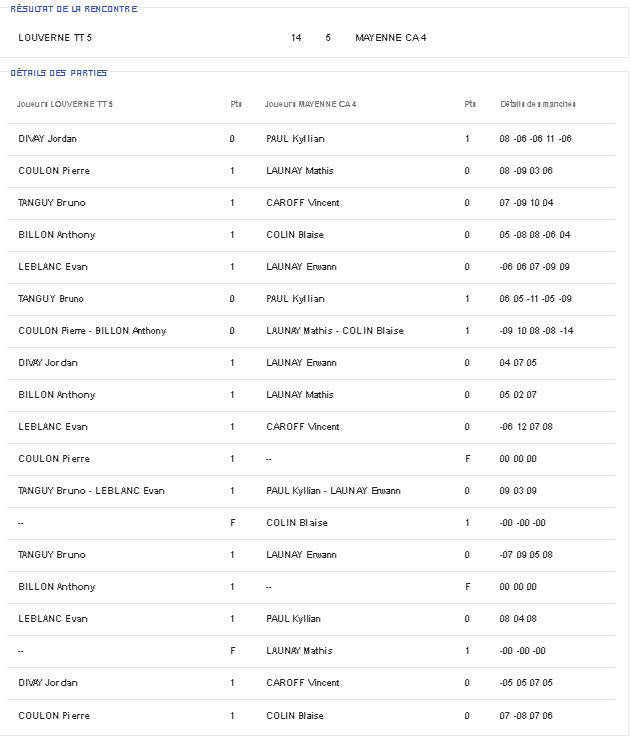This screenshot has height=746, width=631.
Task: Click set scores -09 10 08 -08 -14
Action: (537, 331)
